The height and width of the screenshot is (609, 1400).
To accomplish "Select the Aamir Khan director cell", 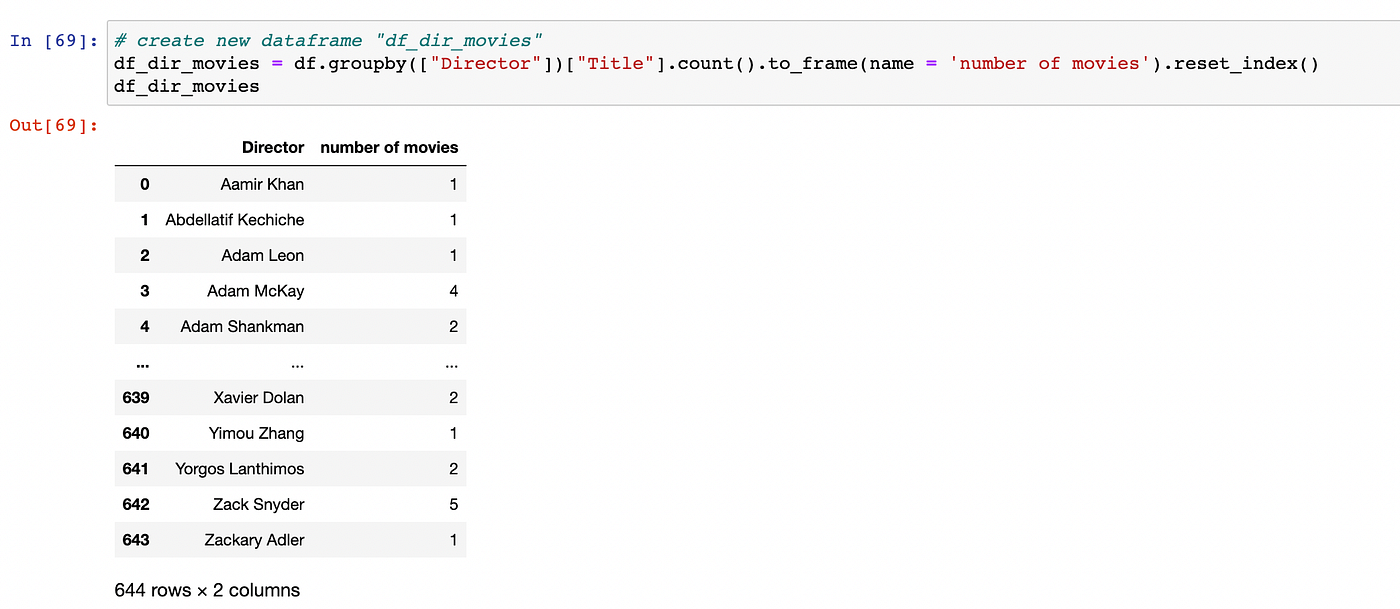I will click(x=261, y=184).
